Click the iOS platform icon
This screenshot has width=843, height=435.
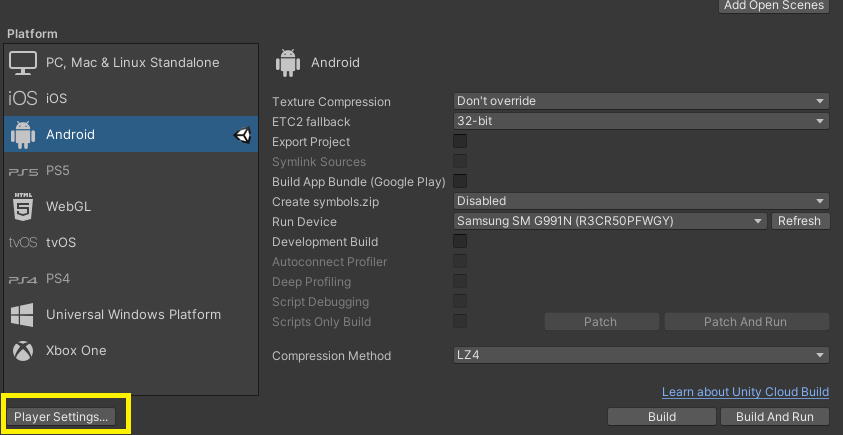coord(23,98)
